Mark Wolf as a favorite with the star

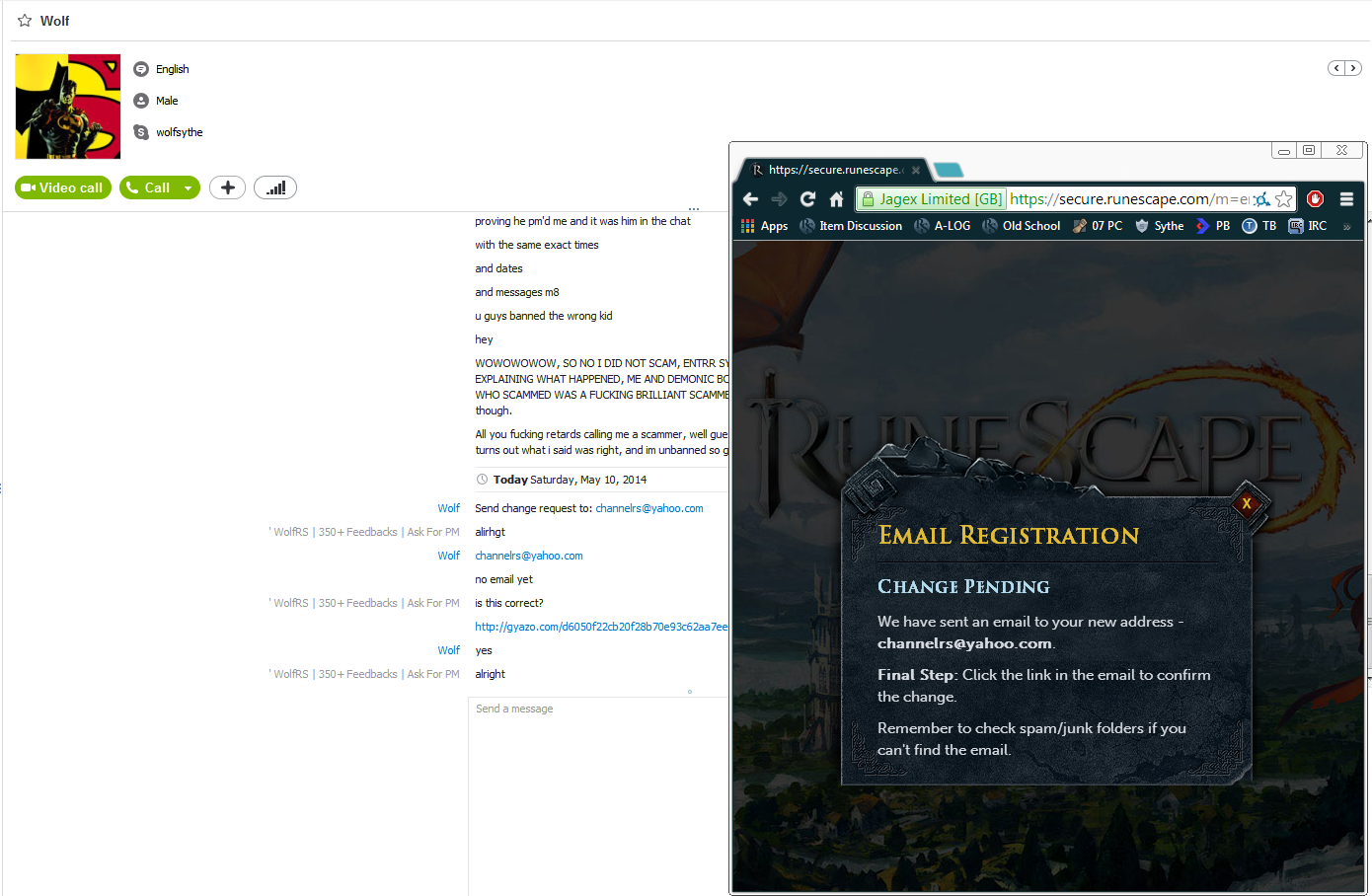25,21
